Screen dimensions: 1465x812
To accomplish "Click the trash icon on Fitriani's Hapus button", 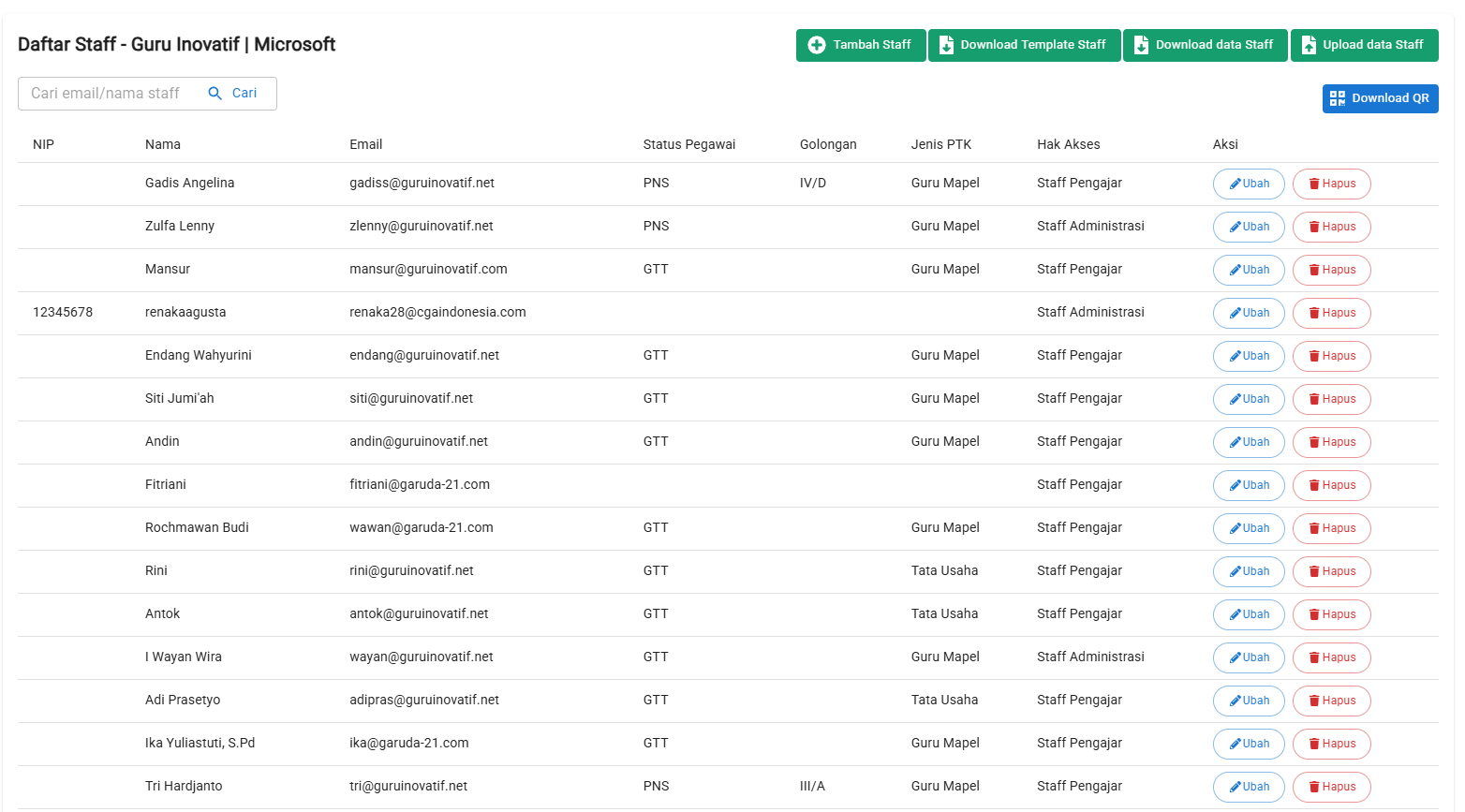I will tap(1315, 485).
